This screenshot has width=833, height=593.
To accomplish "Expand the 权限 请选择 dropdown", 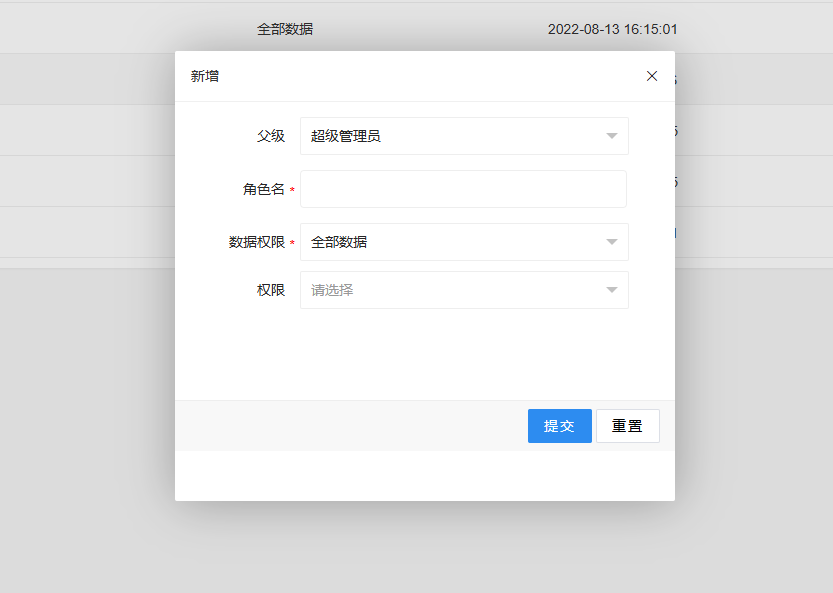I will 464,290.
